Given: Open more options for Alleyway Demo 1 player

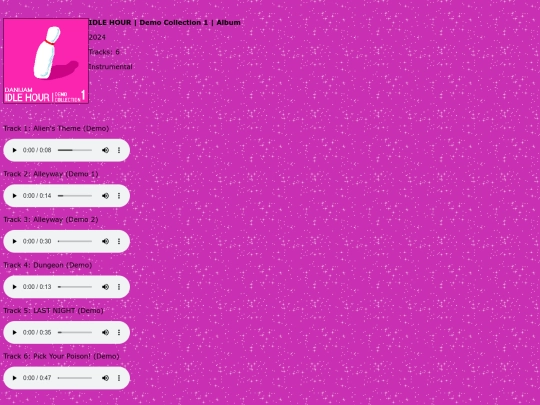Looking at the screenshot, I should [x=119, y=196].
